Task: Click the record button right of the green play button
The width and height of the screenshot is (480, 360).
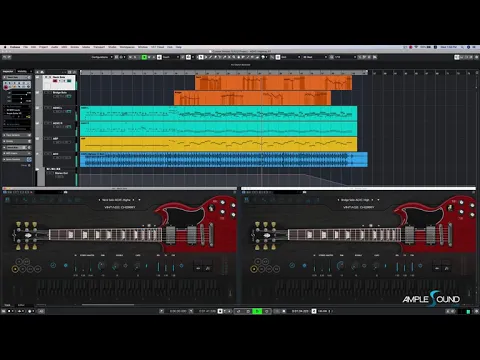Action: click(266, 311)
